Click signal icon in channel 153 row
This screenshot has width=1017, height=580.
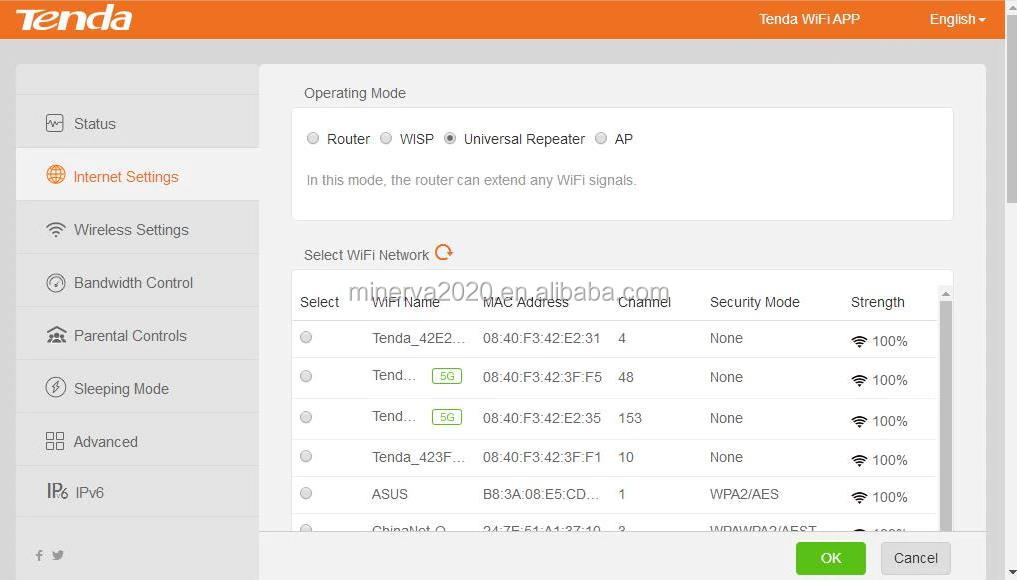[x=859, y=422]
